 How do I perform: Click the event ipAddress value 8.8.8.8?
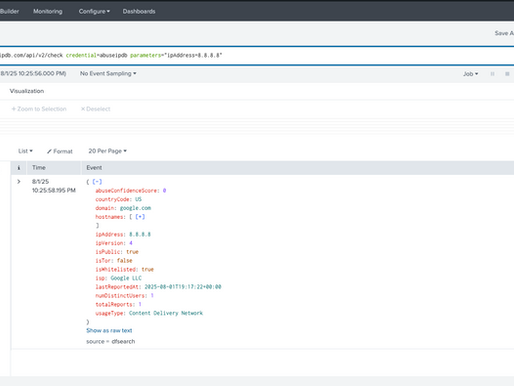[140, 234]
